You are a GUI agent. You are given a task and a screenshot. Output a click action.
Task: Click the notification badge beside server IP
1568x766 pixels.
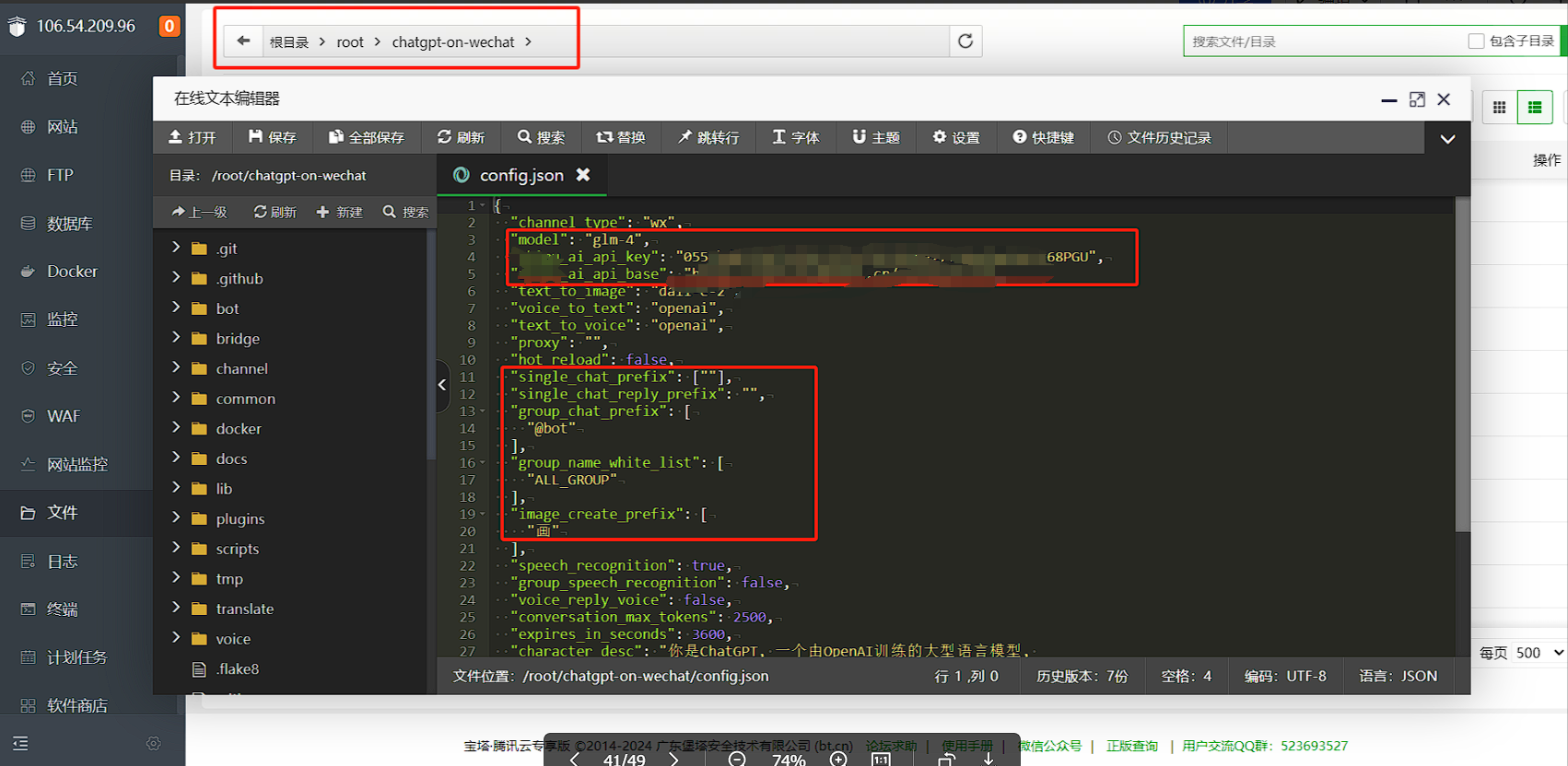point(170,26)
